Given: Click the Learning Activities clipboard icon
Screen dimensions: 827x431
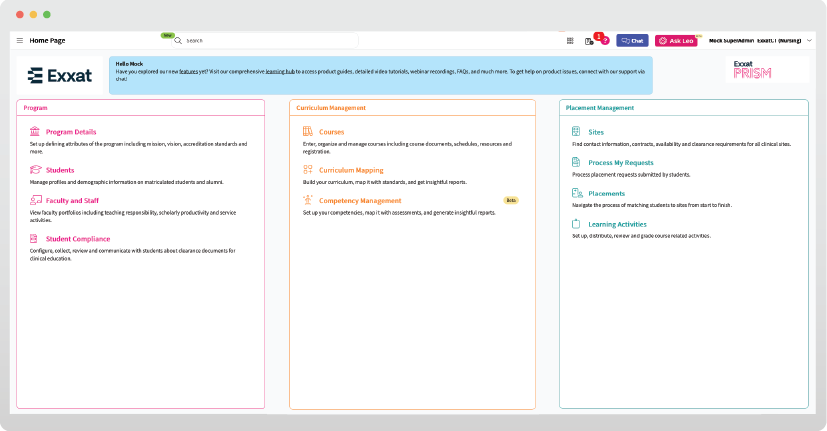Looking at the screenshot, I should (576, 224).
